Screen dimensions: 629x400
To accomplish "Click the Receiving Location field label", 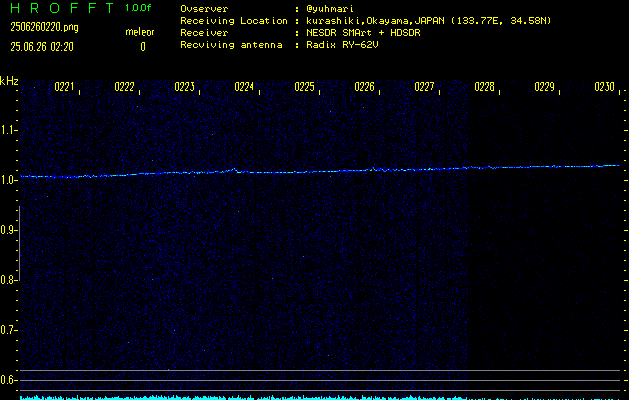I will (x=234, y=21).
